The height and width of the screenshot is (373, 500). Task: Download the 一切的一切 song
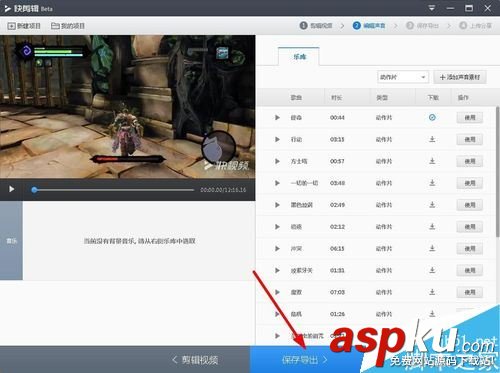pyautogui.click(x=432, y=183)
